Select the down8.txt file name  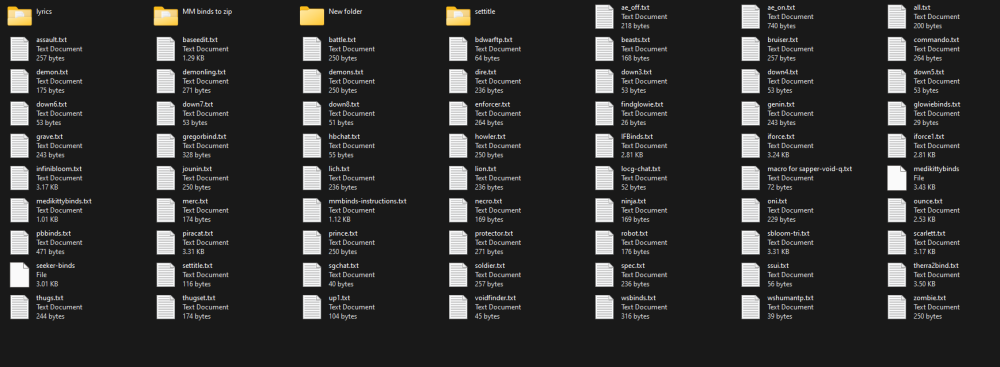[344, 104]
